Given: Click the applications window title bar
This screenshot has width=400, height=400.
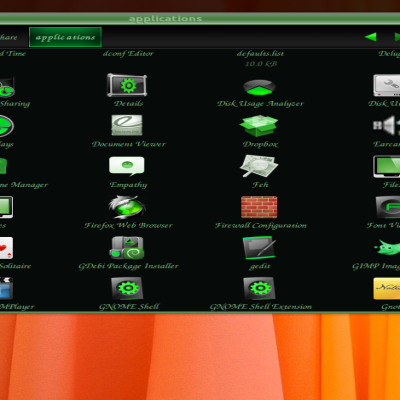Looking at the screenshot, I should [200, 19].
